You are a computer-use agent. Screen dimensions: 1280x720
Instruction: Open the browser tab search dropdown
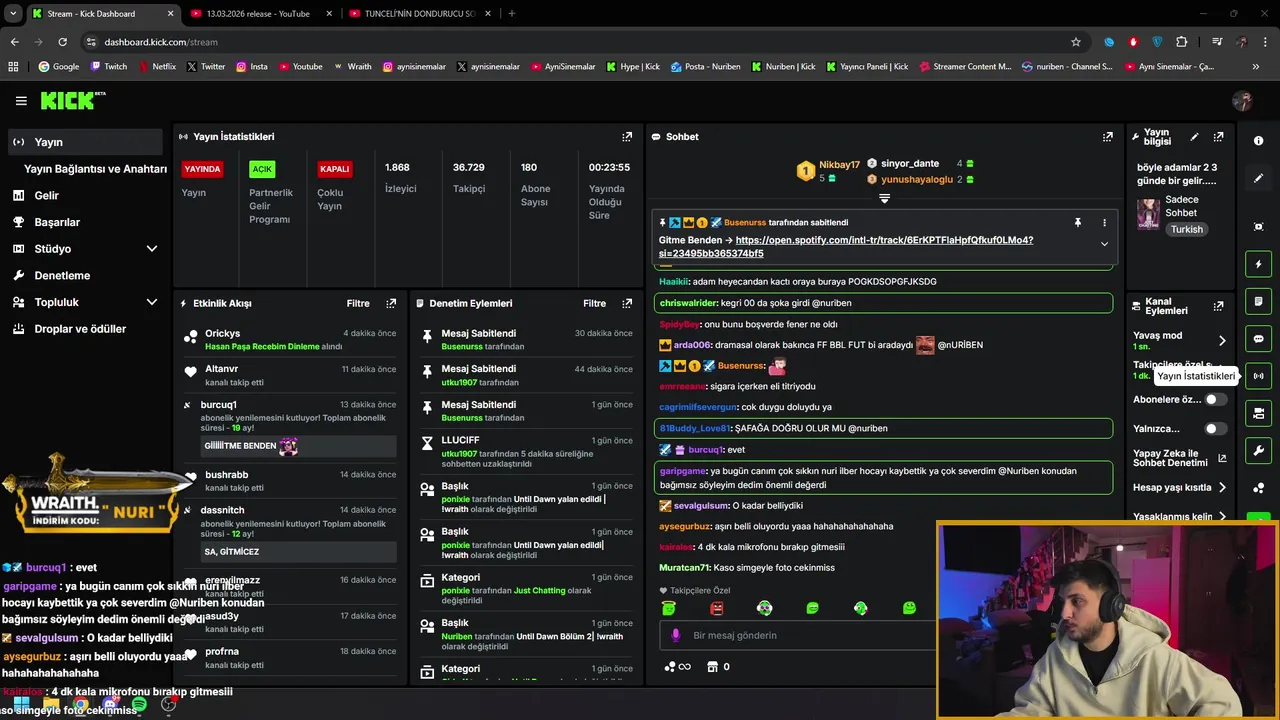(x=13, y=14)
